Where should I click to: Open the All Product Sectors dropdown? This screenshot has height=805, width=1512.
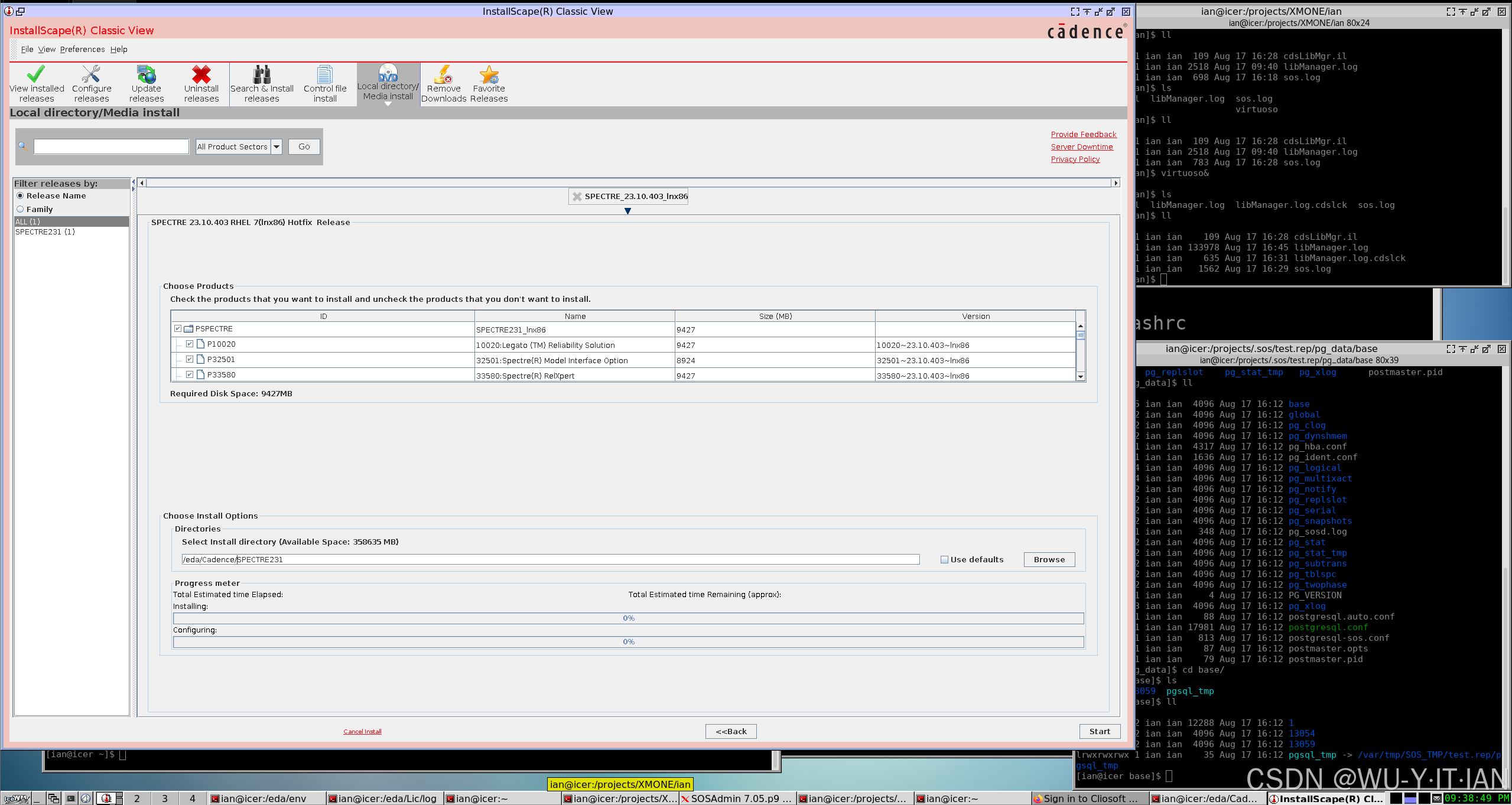pos(276,146)
